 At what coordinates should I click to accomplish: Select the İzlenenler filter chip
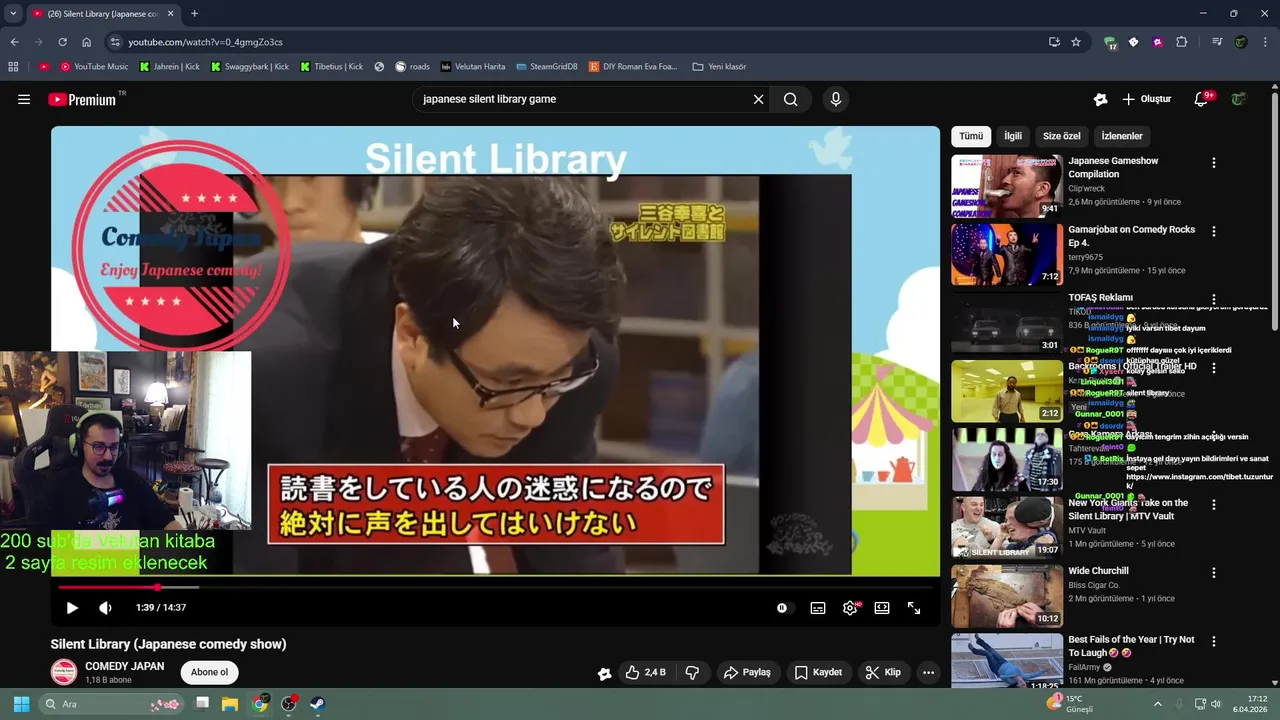(1122, 136)
